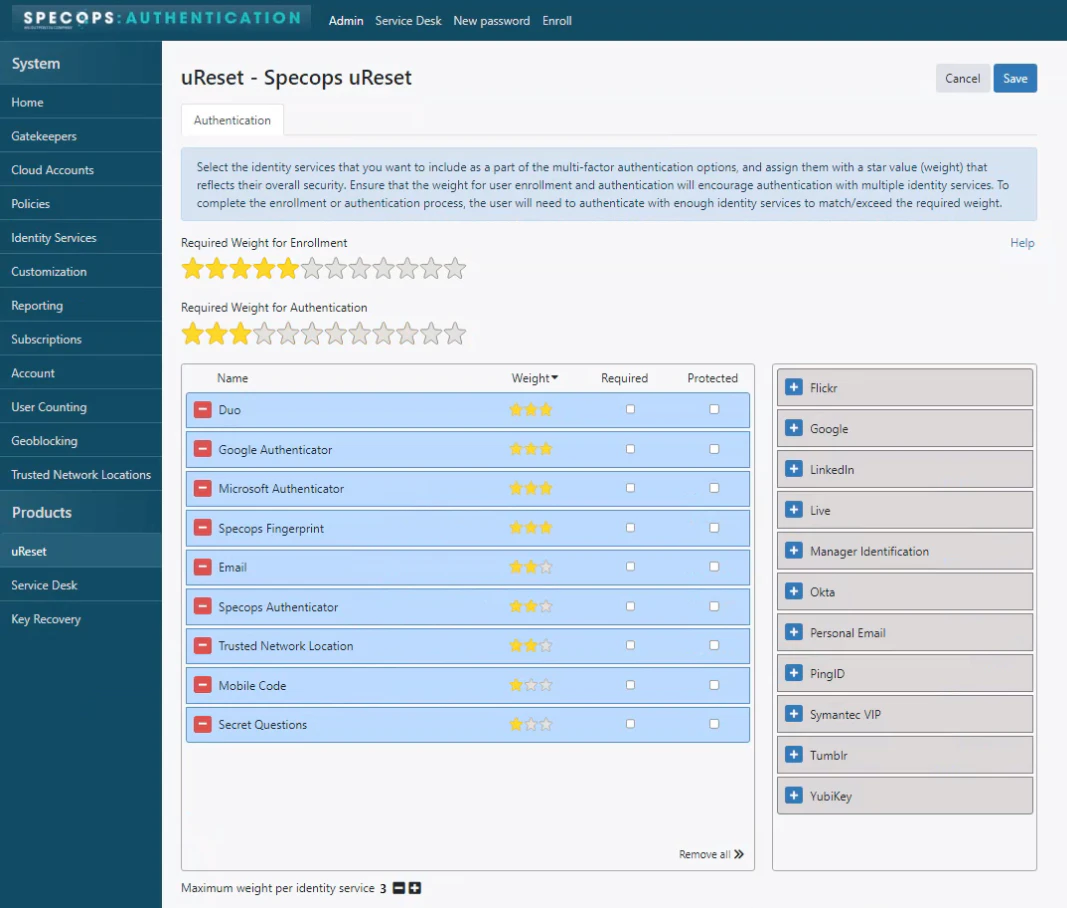1067x908 pixels.
Task: Open the Service Desk menu at top
Action: (x=408, y=20)
